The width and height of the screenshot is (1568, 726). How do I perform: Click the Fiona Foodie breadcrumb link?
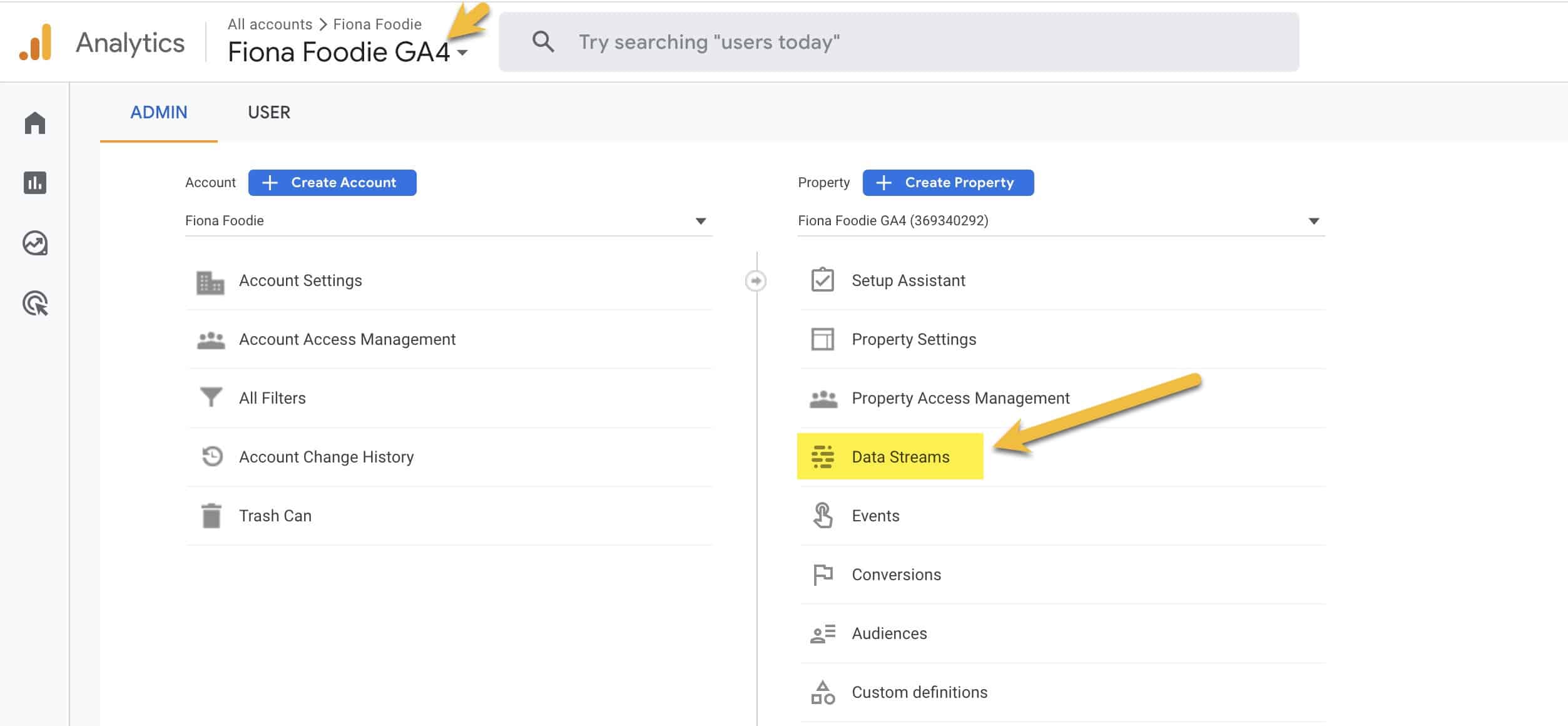click(x=377, y=24)
